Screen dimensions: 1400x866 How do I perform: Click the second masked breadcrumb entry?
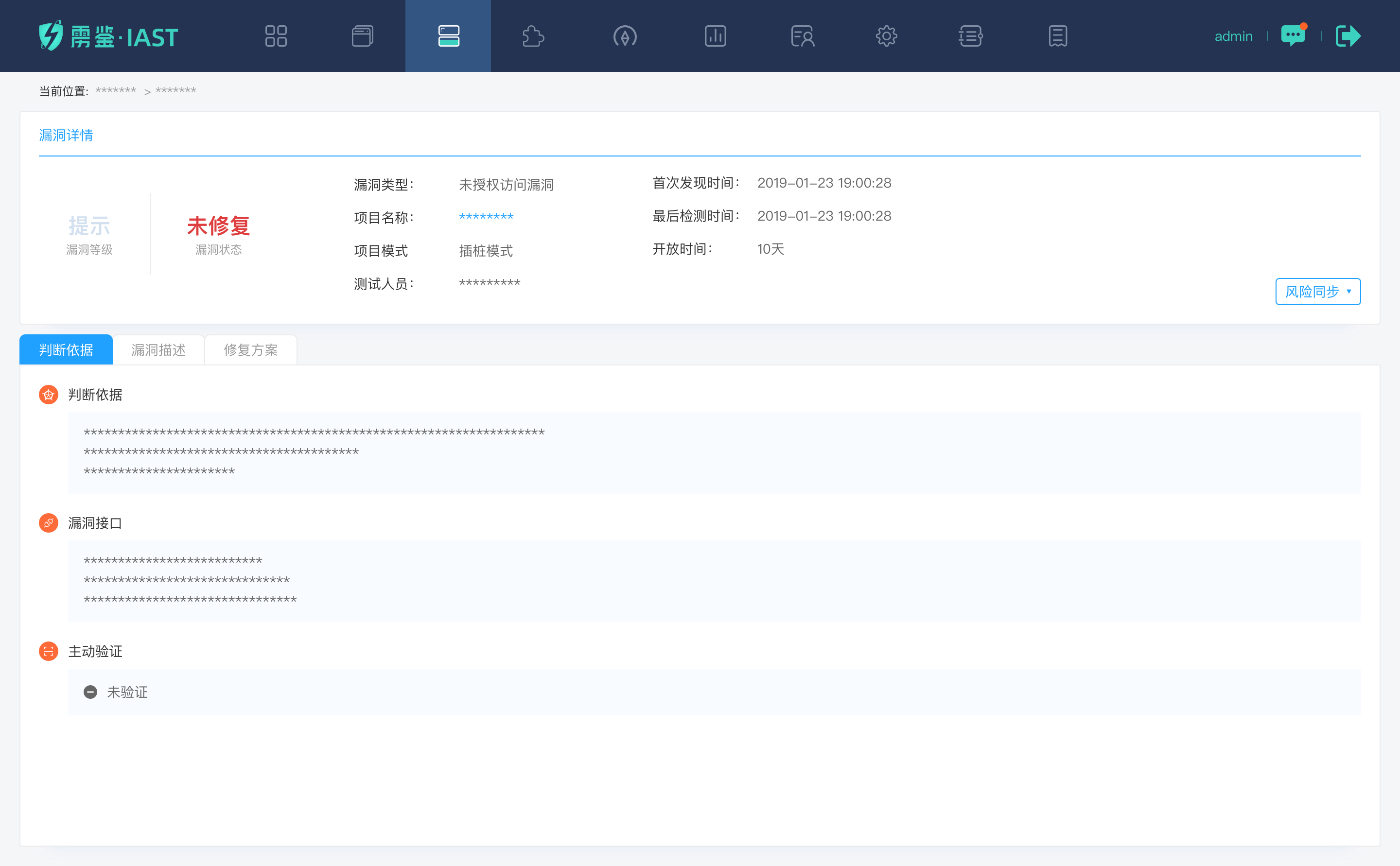176,90
